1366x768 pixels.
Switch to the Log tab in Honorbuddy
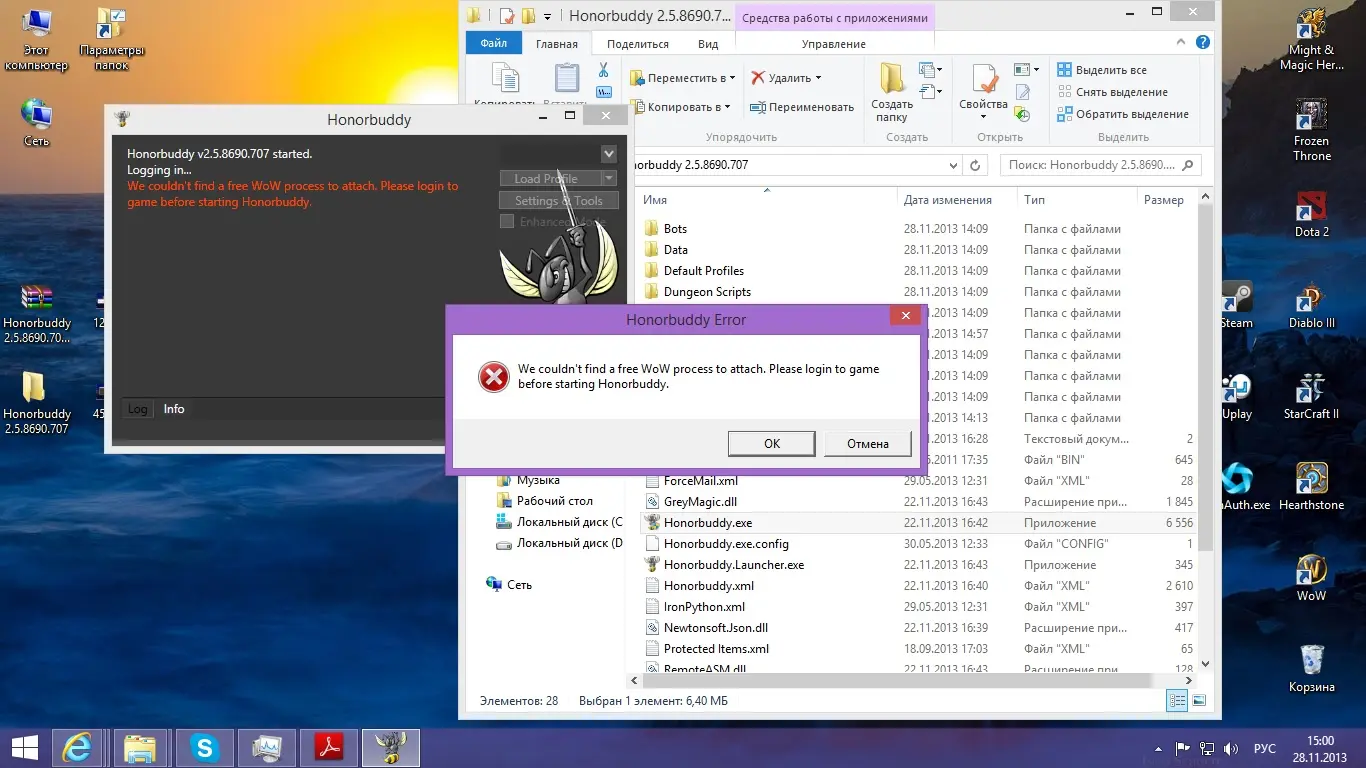click(138, 409)
